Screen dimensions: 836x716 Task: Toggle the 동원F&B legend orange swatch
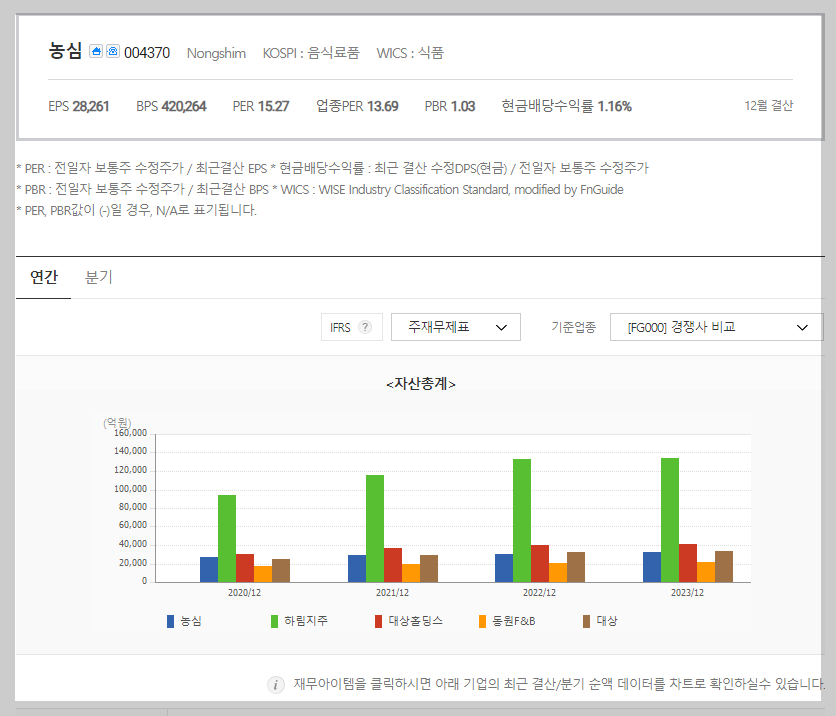coord(482,621)
